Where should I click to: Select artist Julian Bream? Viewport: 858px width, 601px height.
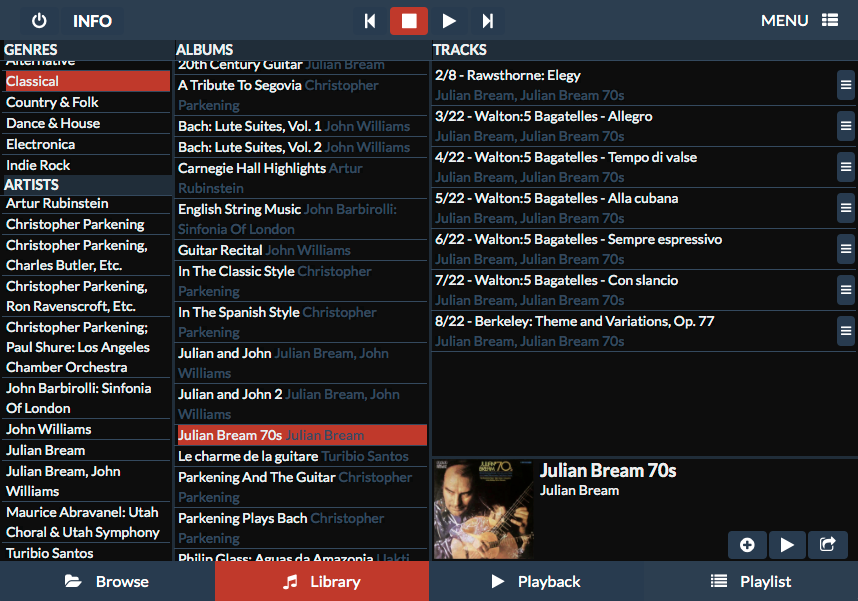coord(88,450)
